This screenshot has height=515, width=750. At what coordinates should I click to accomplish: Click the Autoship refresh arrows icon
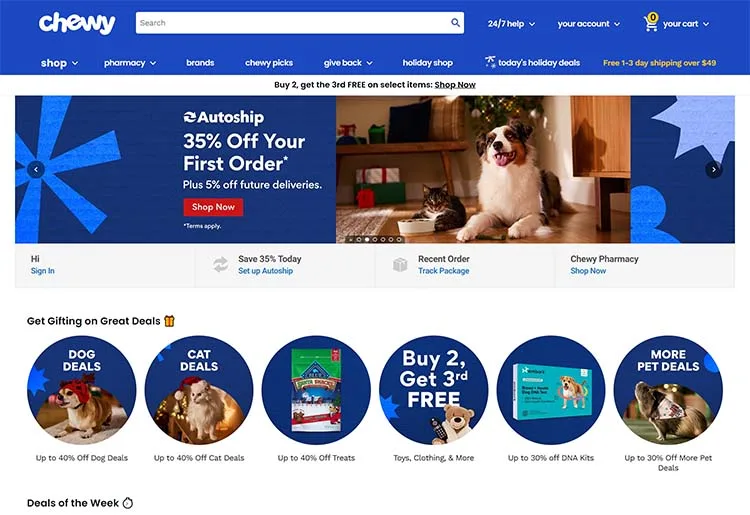(221, 264)
